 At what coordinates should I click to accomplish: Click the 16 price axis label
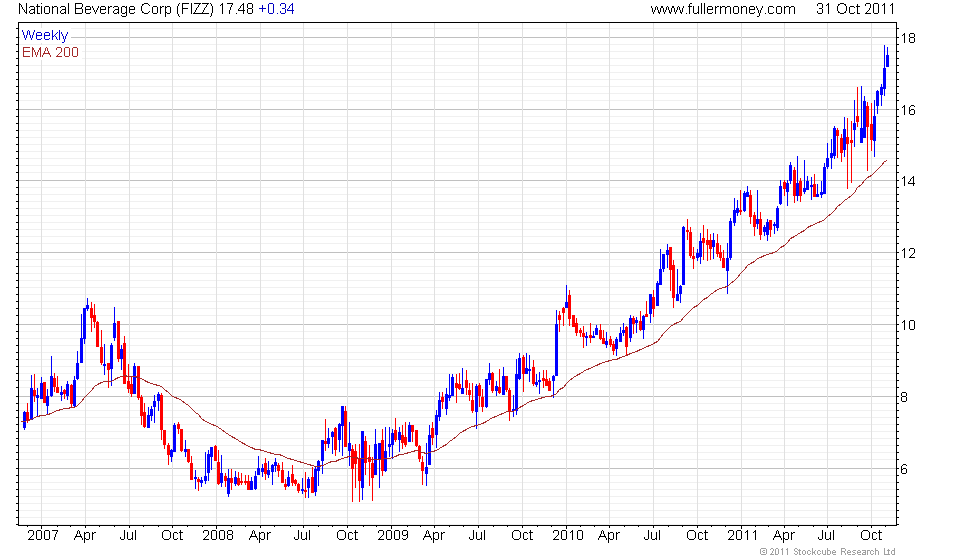coord(908,110)
